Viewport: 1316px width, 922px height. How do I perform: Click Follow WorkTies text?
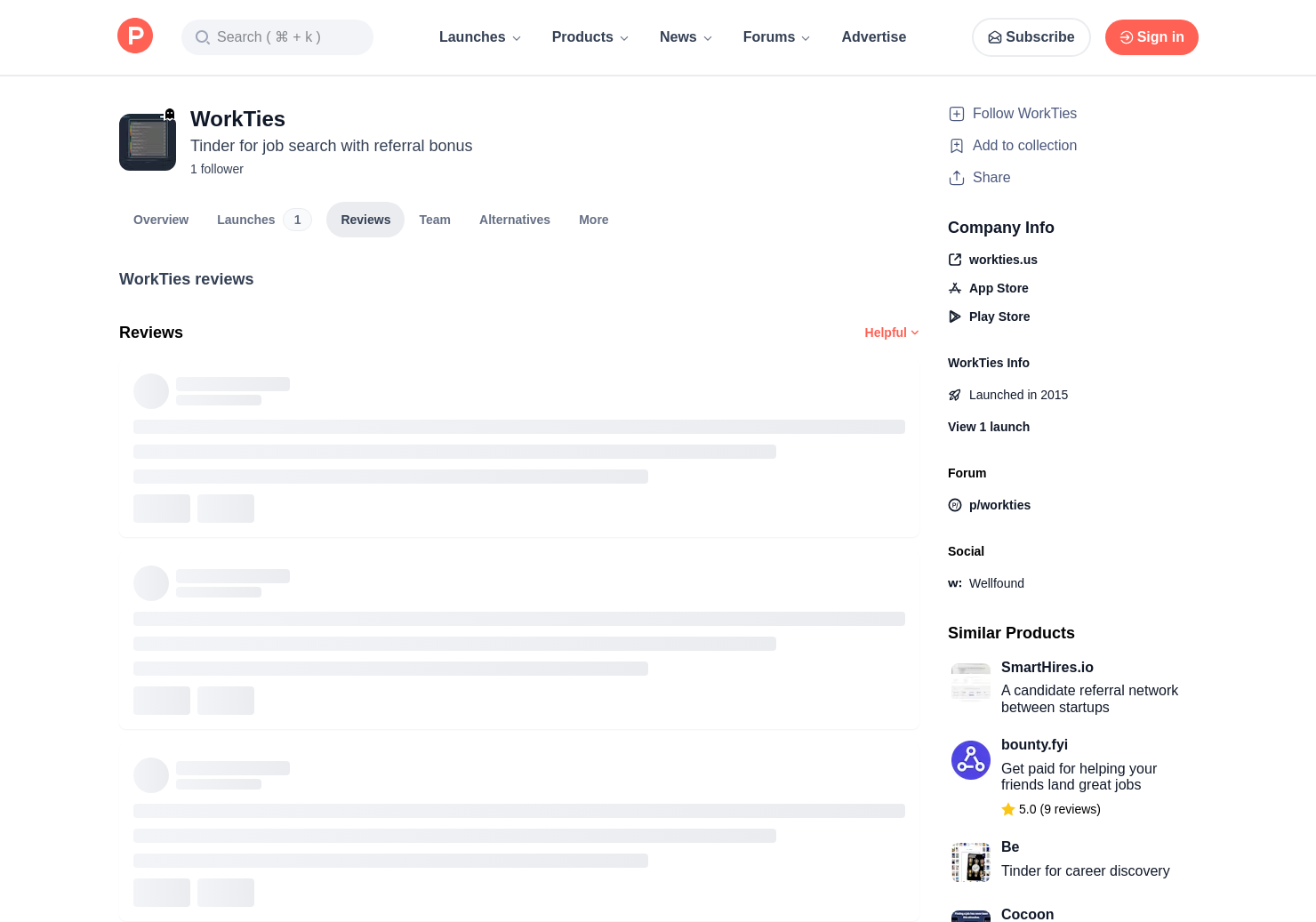[1024, 114]
